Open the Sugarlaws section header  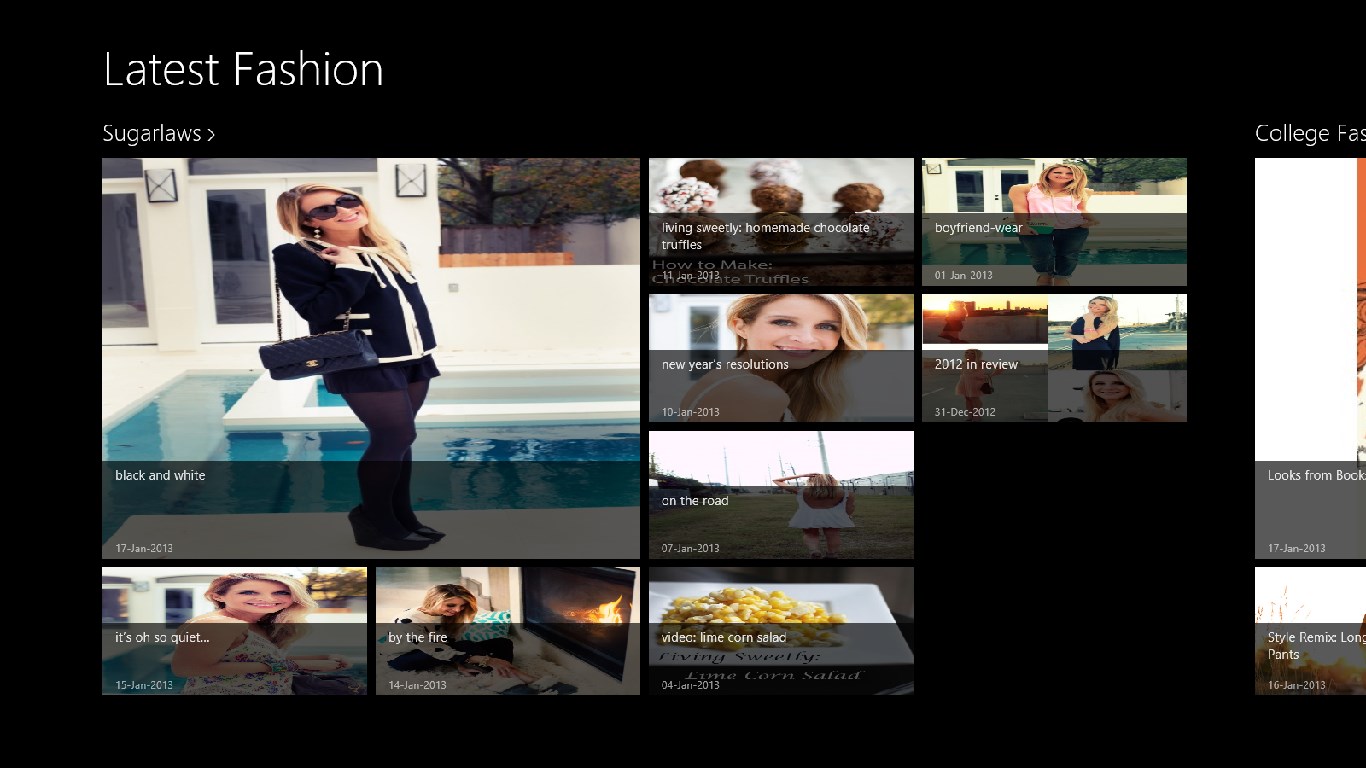(152, 134)
